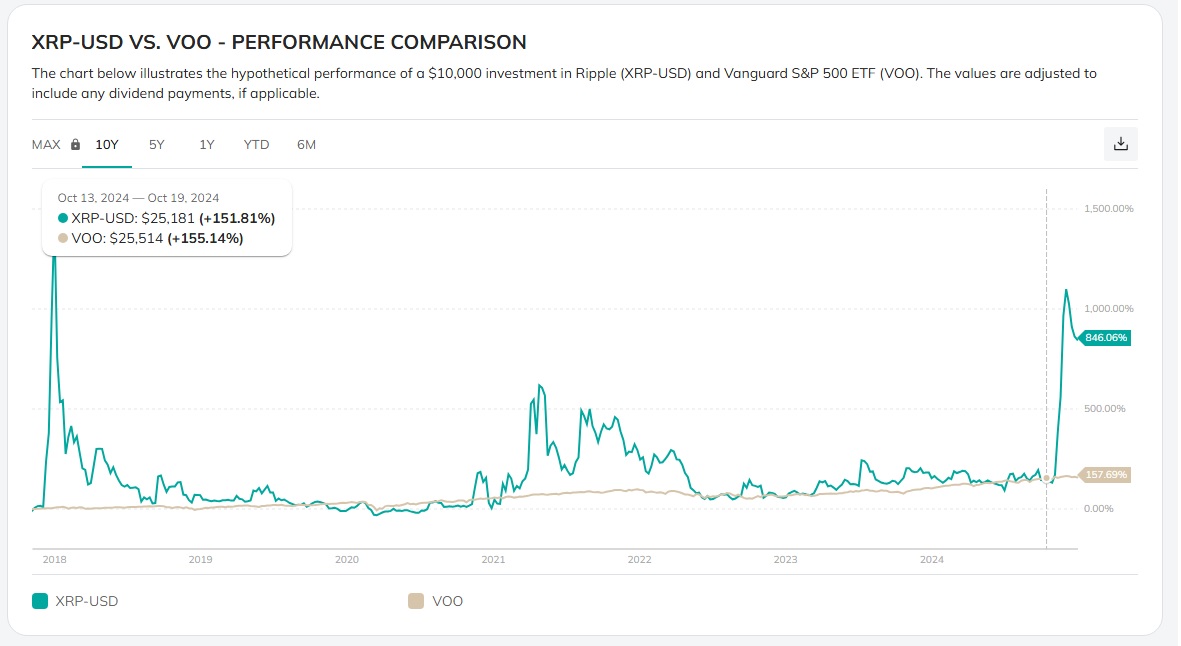
Task: Show the 6M time range
Action: [307, 145]
